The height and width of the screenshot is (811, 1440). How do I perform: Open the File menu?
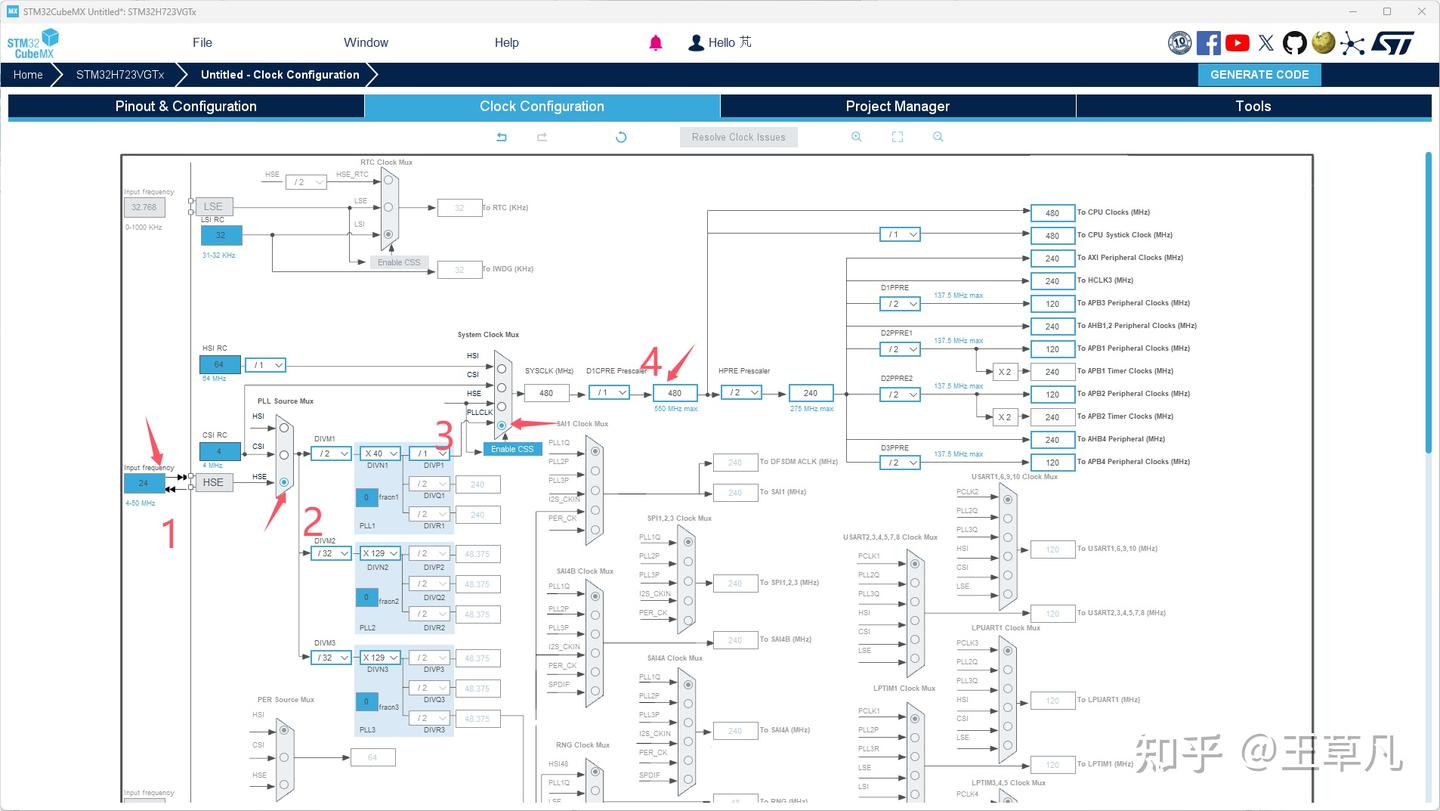(x=202, y=43)
